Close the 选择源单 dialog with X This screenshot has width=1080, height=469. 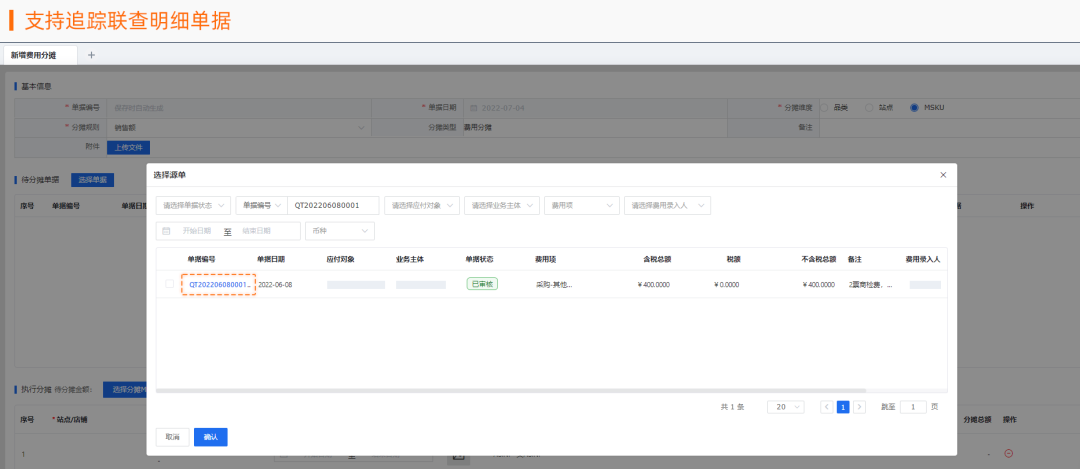[943, 175]
